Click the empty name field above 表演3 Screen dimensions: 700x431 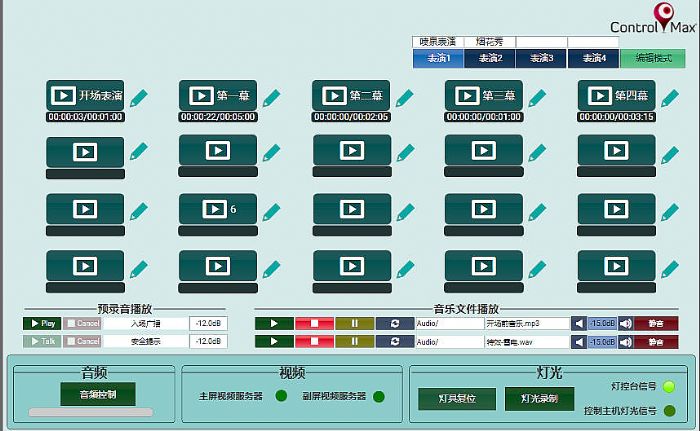(542, 42)
